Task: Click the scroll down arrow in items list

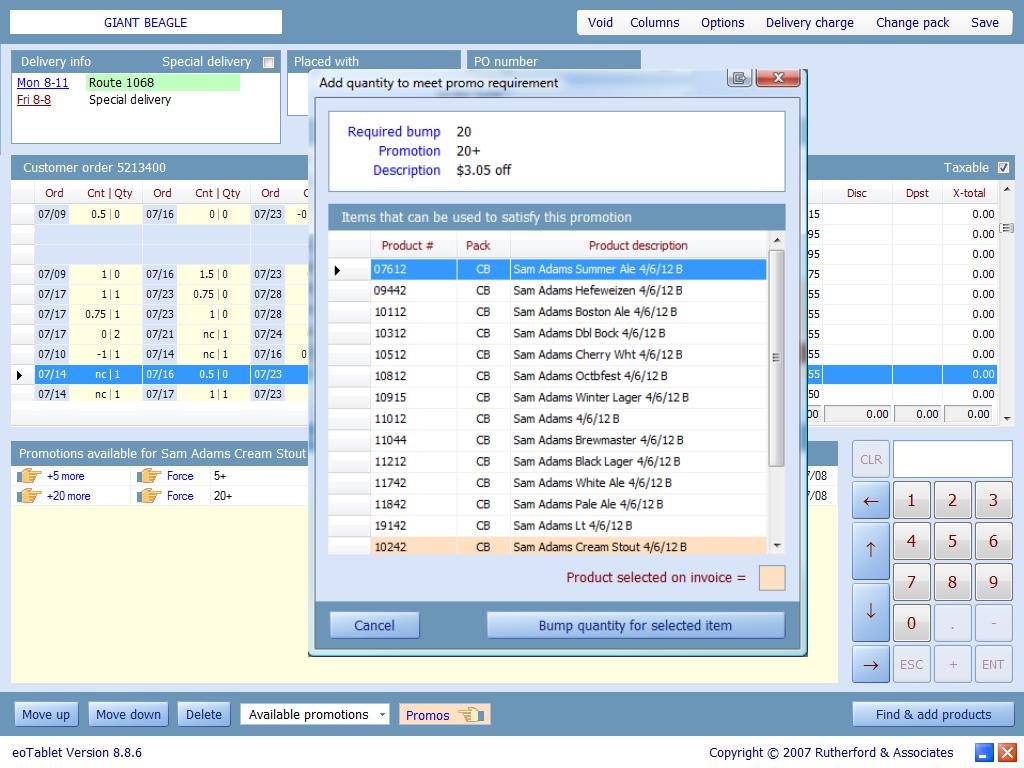Action: [776, 545]
